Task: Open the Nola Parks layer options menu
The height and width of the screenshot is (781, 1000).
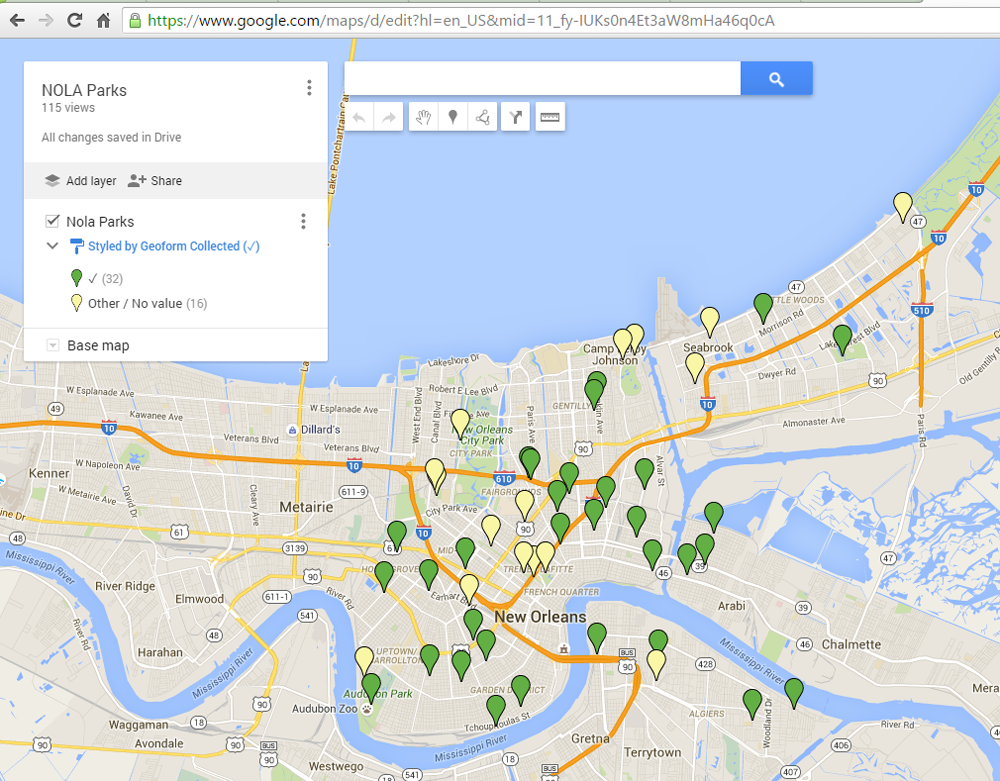Action: tap(303, 221)
